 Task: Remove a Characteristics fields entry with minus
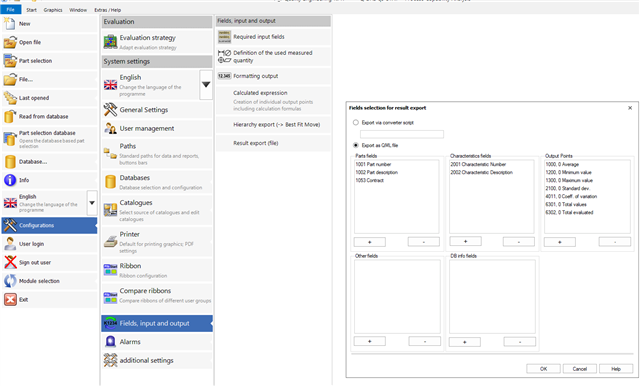coord(519,242)
